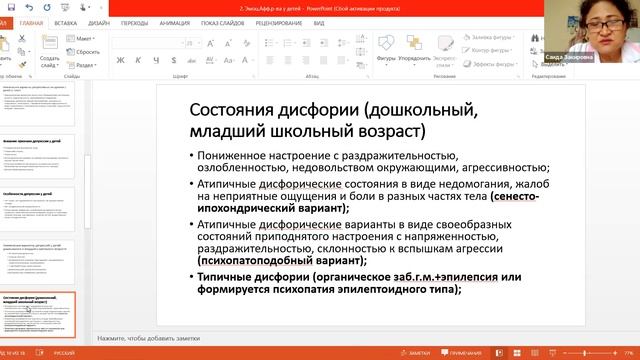Select the 'Особенности депрессии у детей' slide thumbnail
Image resolution: width=640 pixels, height=360 pixels.
click(38, 209)
